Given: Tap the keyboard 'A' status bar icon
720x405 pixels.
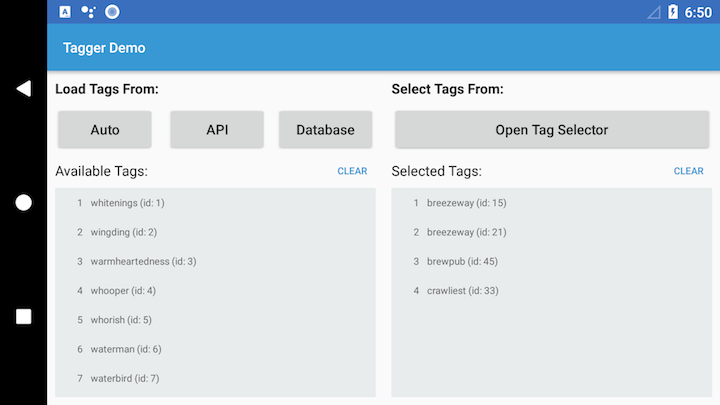Looking at the screenshot, I should coord(65,12).
